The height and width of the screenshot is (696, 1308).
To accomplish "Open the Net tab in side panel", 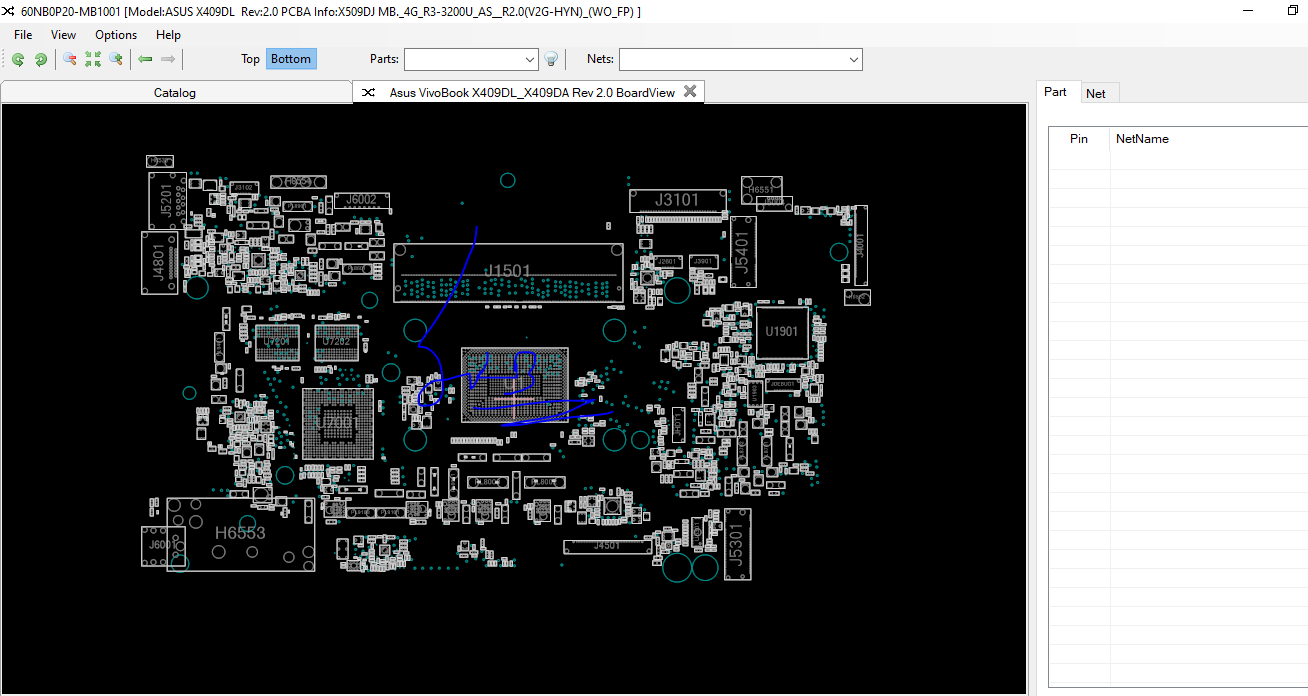I will click(1096, 93).
